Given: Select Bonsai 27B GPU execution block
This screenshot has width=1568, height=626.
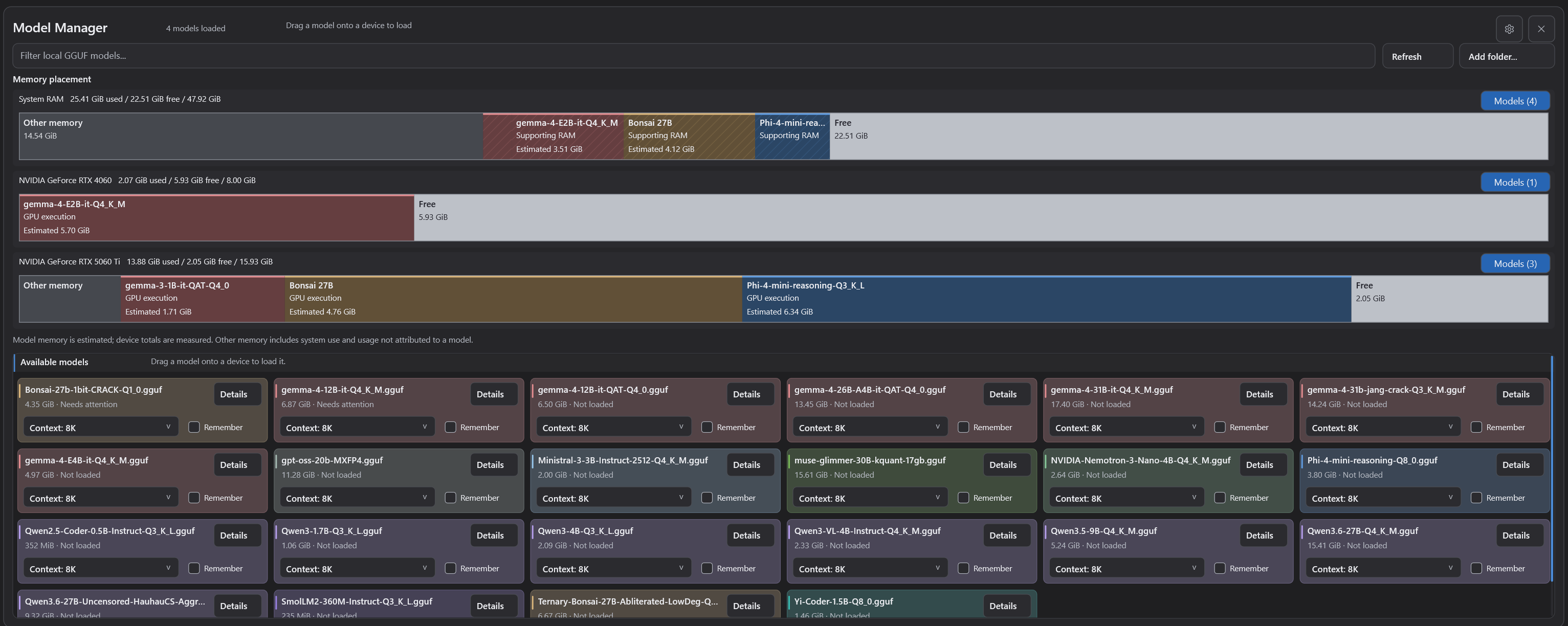Looking at the screenshot, I should coord(513,299).
